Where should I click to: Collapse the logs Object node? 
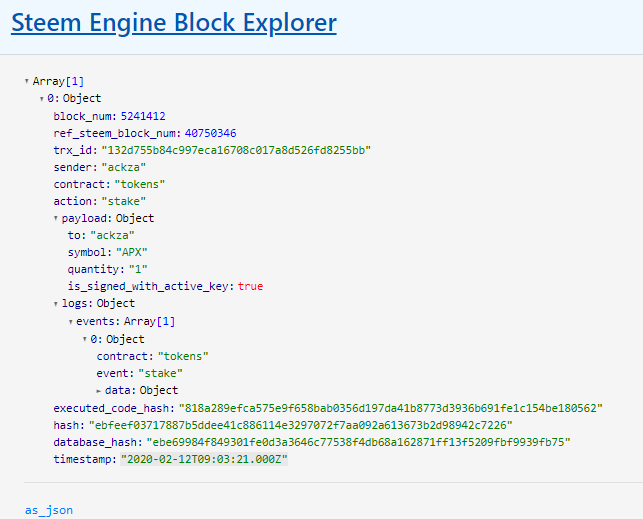click(56, 303)
